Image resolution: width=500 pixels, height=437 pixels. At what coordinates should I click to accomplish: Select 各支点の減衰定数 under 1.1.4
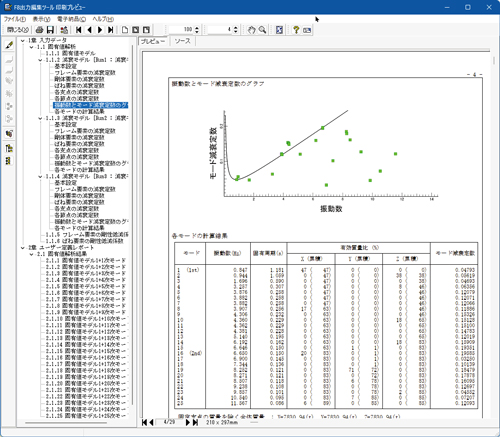pos(77,209)
